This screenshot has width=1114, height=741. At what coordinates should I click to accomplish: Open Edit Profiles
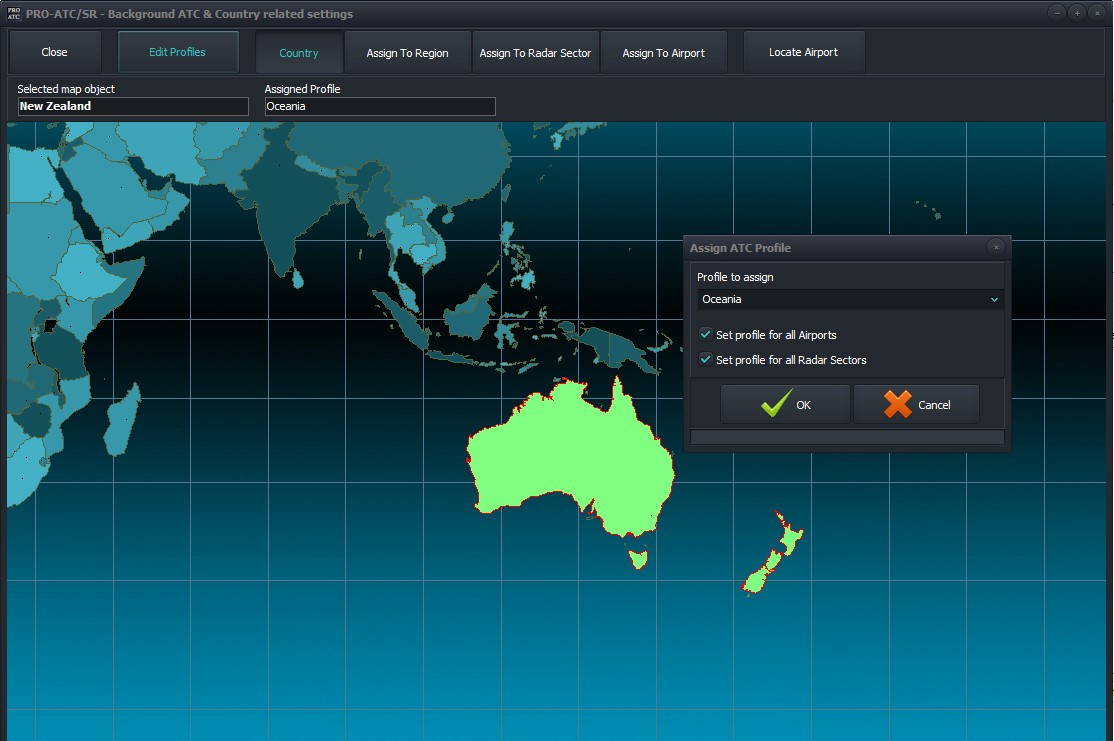(x=178, y=52)
